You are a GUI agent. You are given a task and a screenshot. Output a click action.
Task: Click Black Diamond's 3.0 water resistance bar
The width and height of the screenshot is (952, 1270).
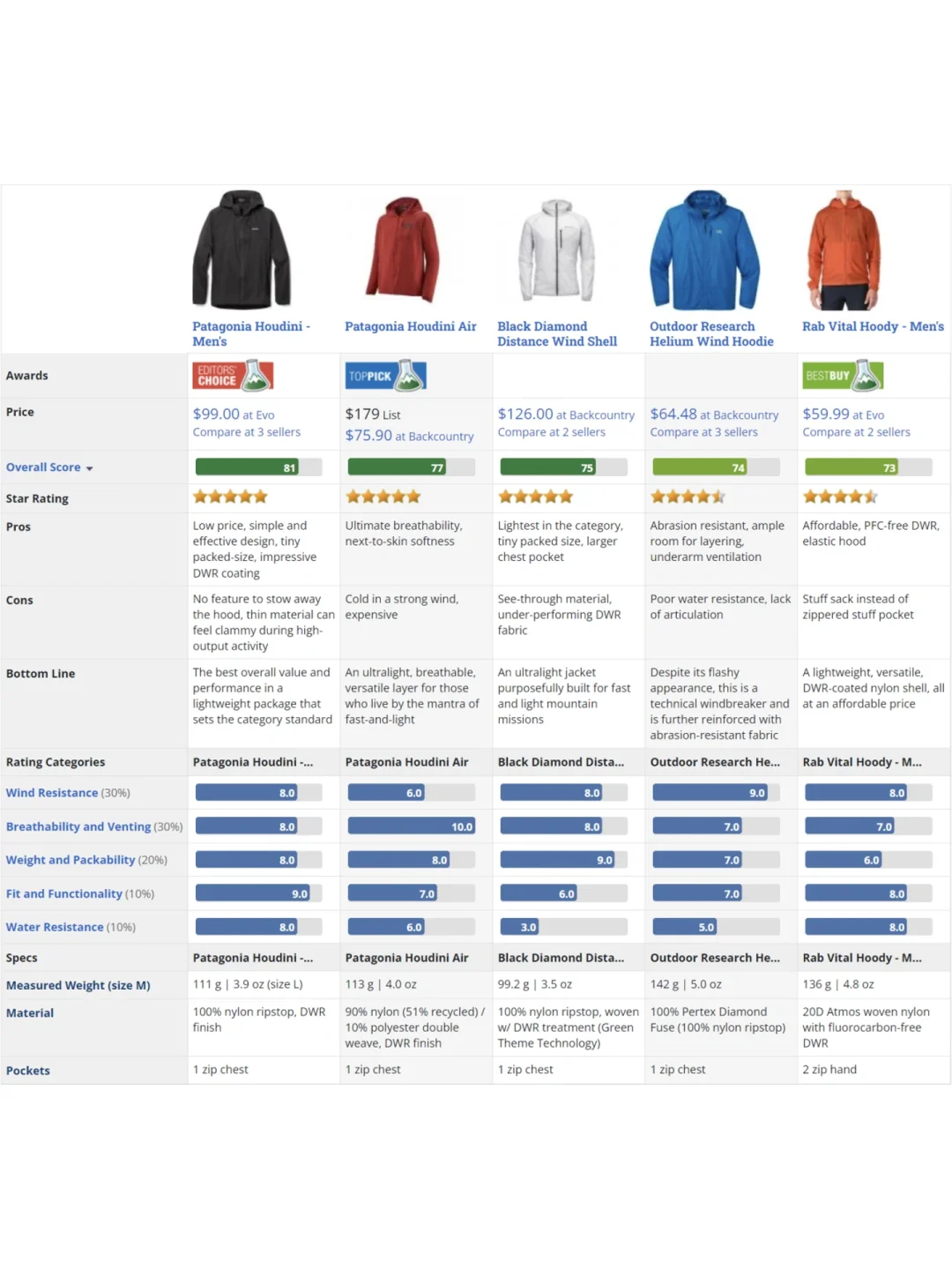tap(563, 927)
